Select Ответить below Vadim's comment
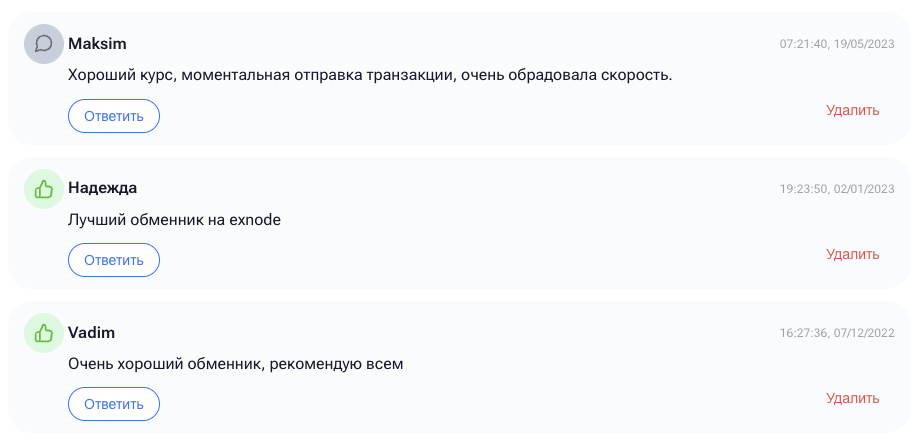Viewport: 922px width, 444px height. coord(114,404)
